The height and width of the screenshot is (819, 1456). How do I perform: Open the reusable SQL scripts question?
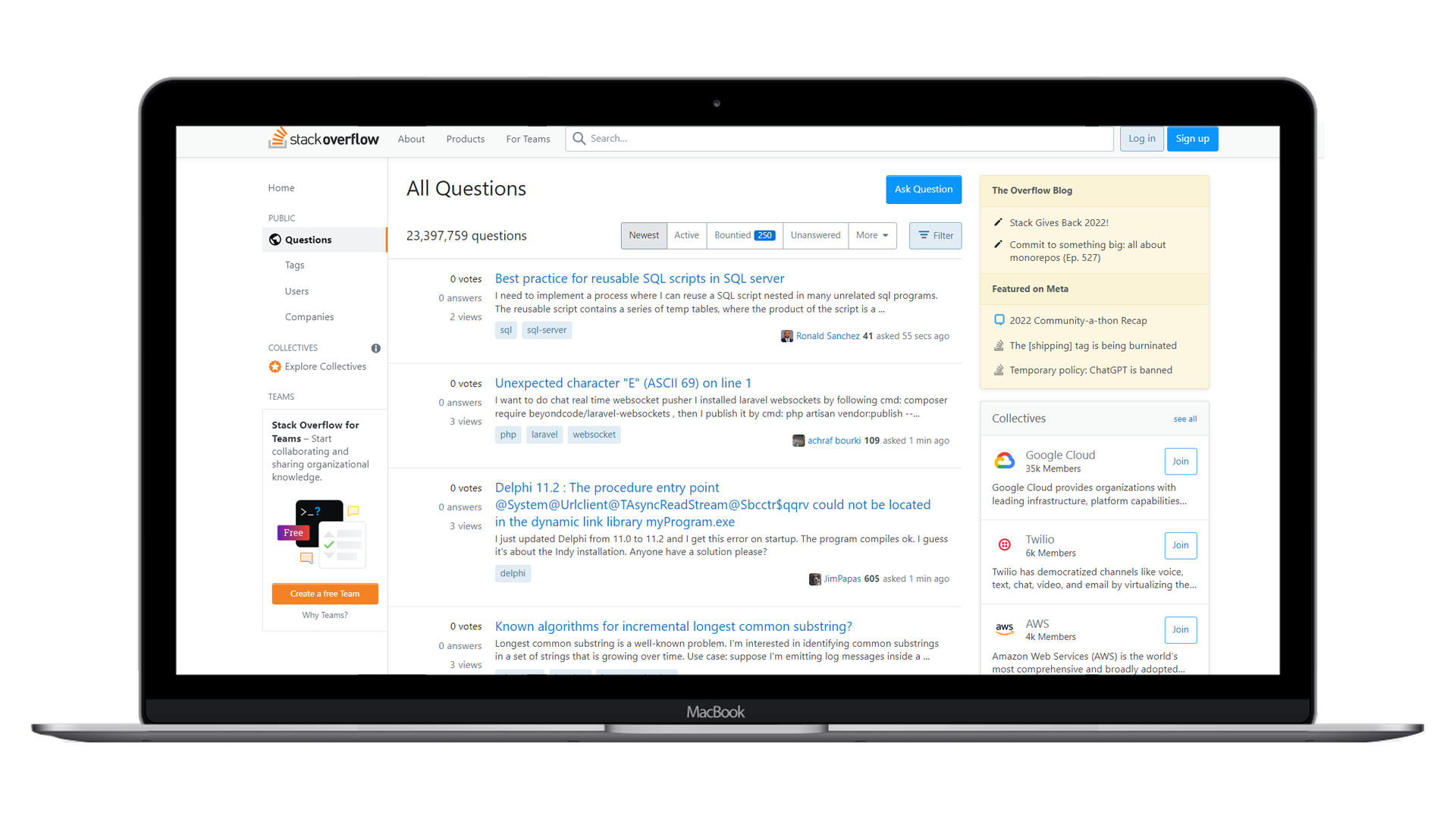(638, 278)
